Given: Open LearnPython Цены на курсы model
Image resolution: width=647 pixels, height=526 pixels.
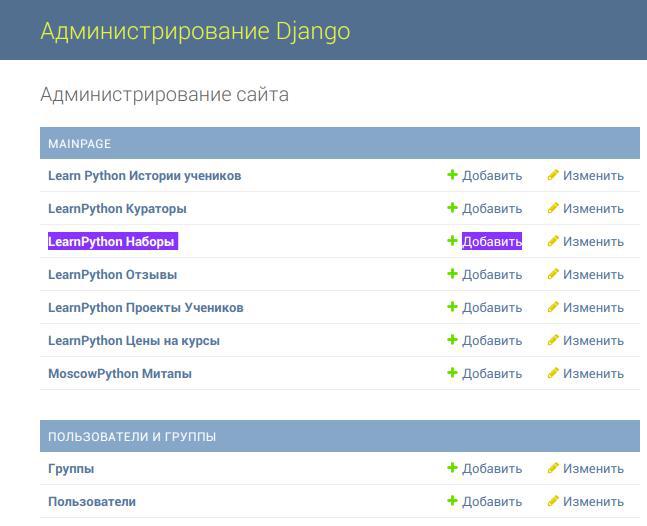Looking at the screenshot, I should click(x=134, y=341).
